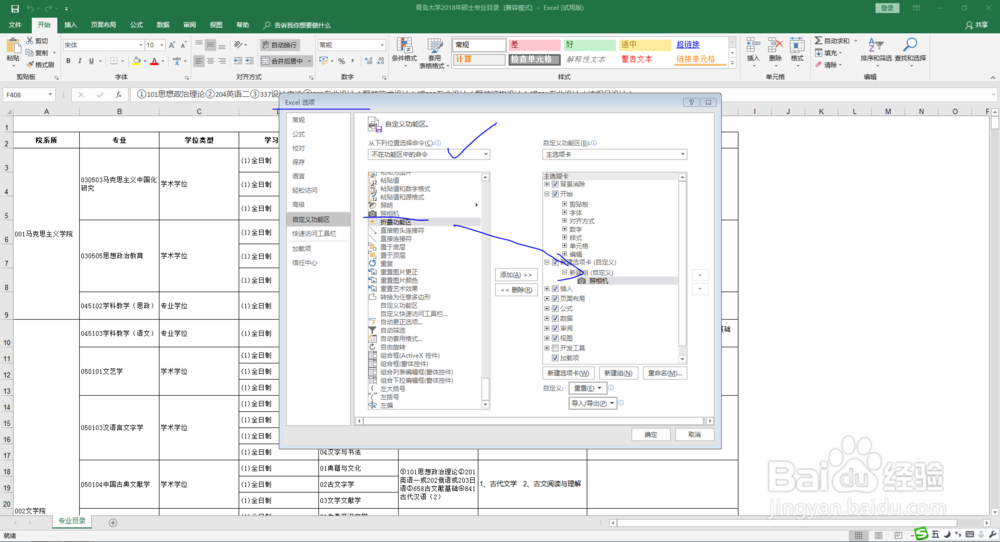Click 取消 to cancel options dialog

pyautogui.click(x=695, y=434)
